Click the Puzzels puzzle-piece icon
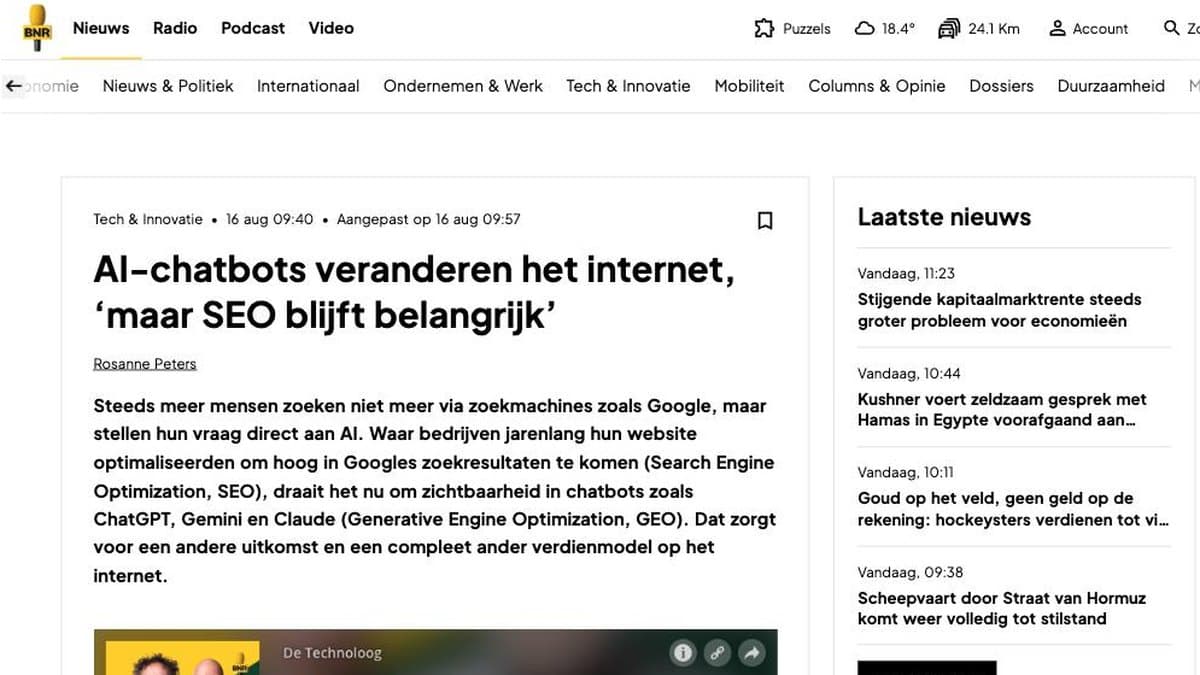Image resolution: width=1200 pixels, height=675 pixels. [x=764, y=29]
